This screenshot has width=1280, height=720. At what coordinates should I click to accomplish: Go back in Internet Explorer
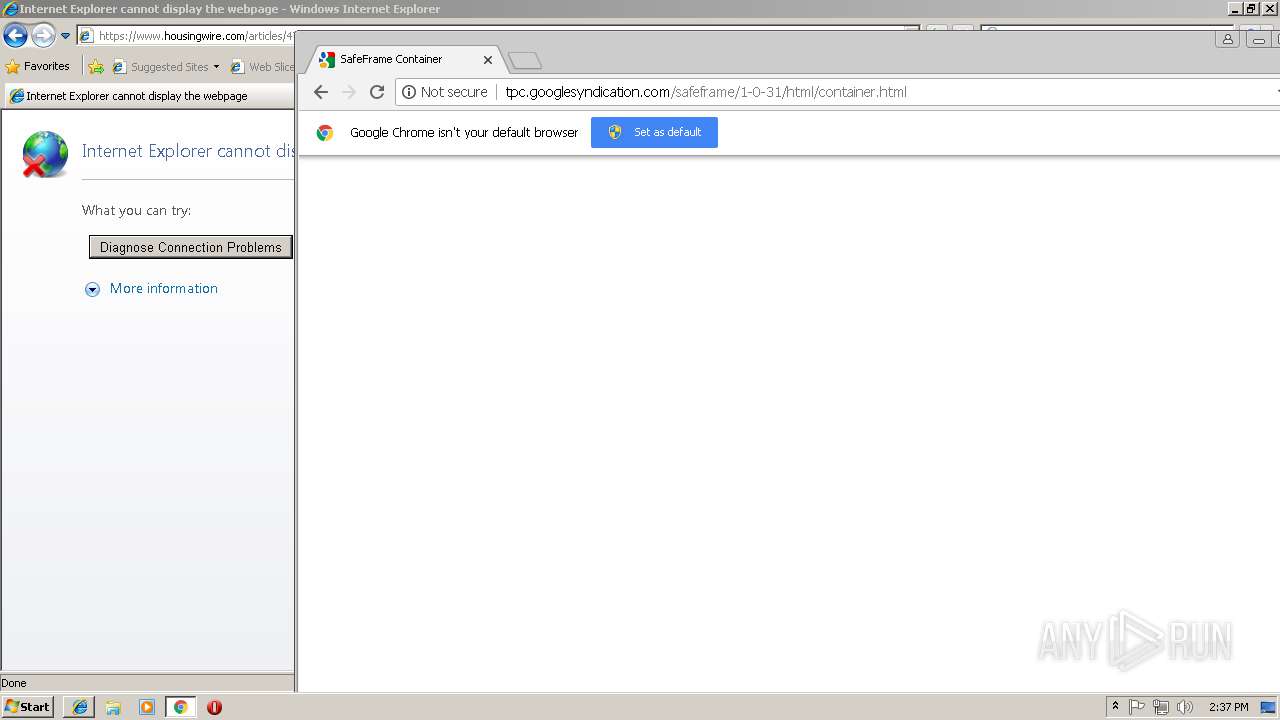tap(15, 36)
